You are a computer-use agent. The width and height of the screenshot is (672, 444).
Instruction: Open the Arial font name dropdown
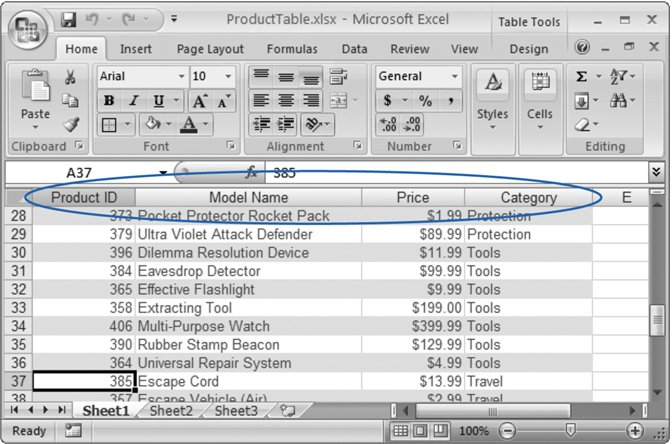coord(181,77)
